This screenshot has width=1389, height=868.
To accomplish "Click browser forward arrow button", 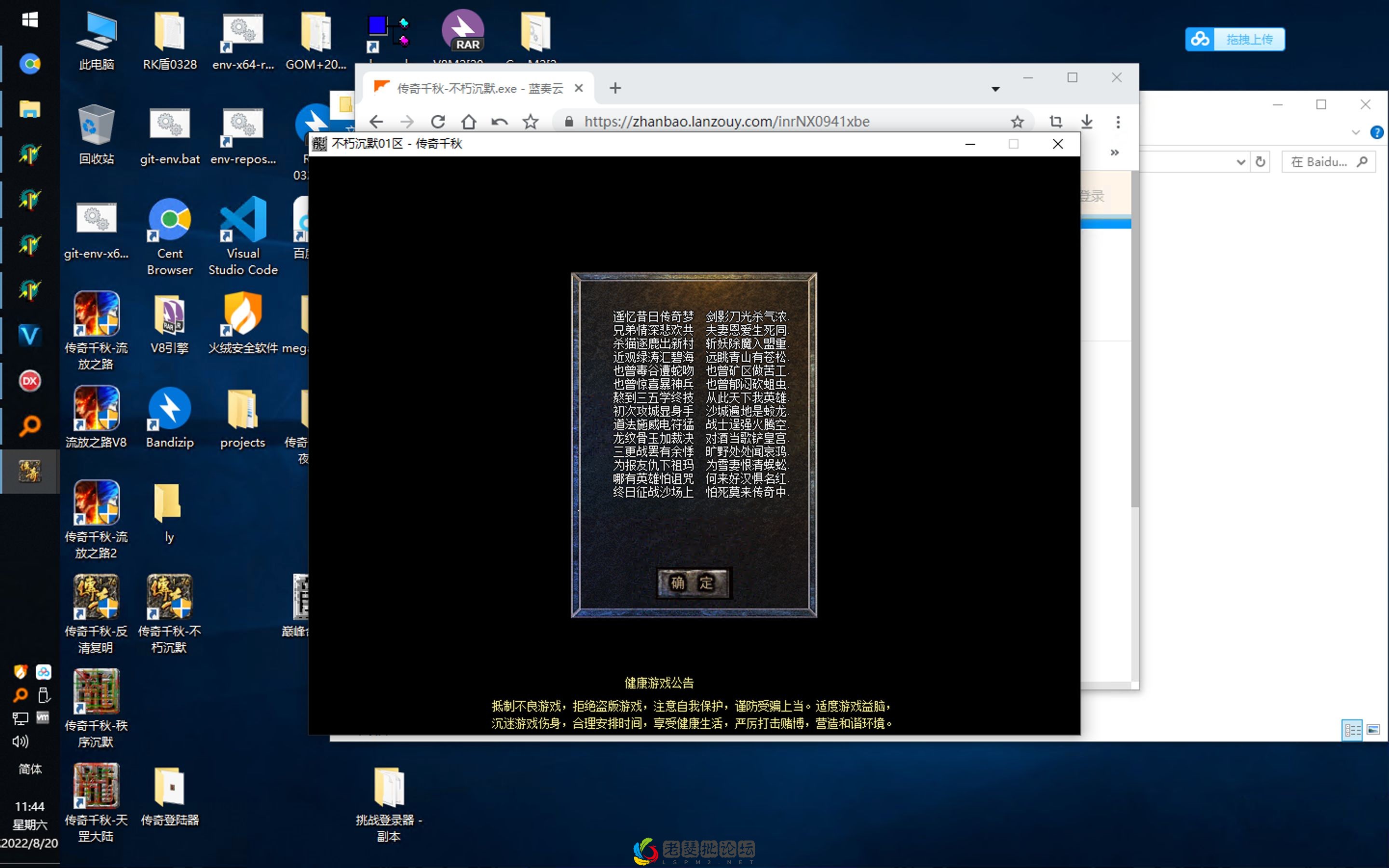I will [x=407, y=122].
